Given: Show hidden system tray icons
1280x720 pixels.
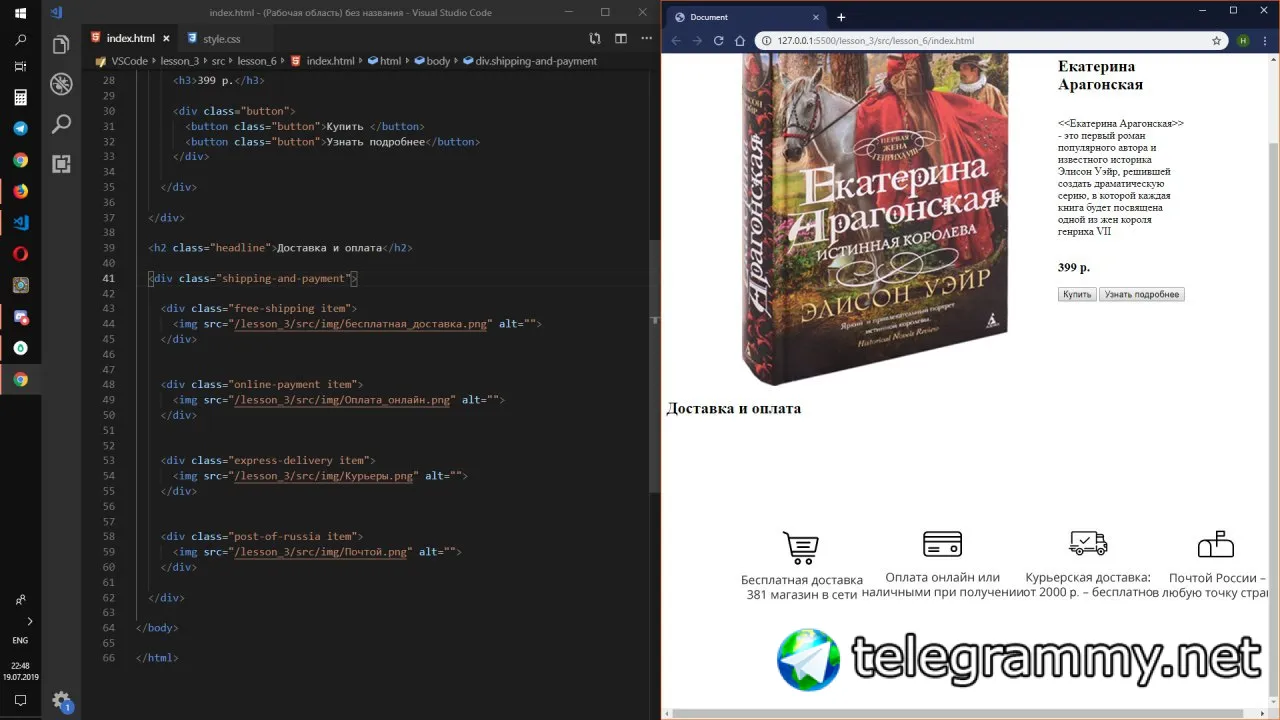Looking at the screenshot, I should click(29, 621).
